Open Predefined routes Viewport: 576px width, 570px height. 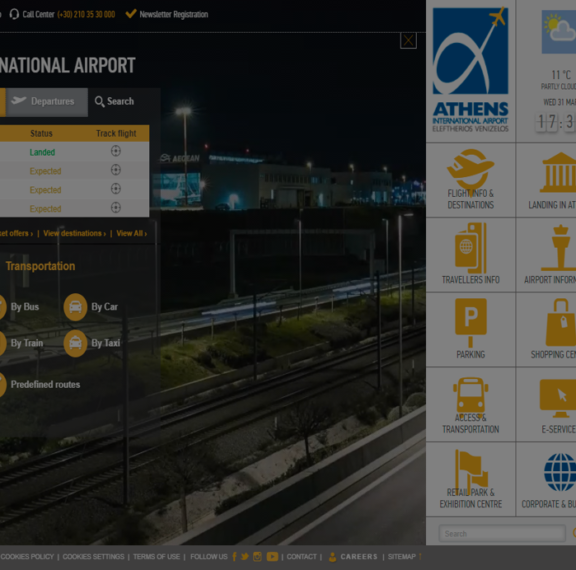[x=45, y=385]
